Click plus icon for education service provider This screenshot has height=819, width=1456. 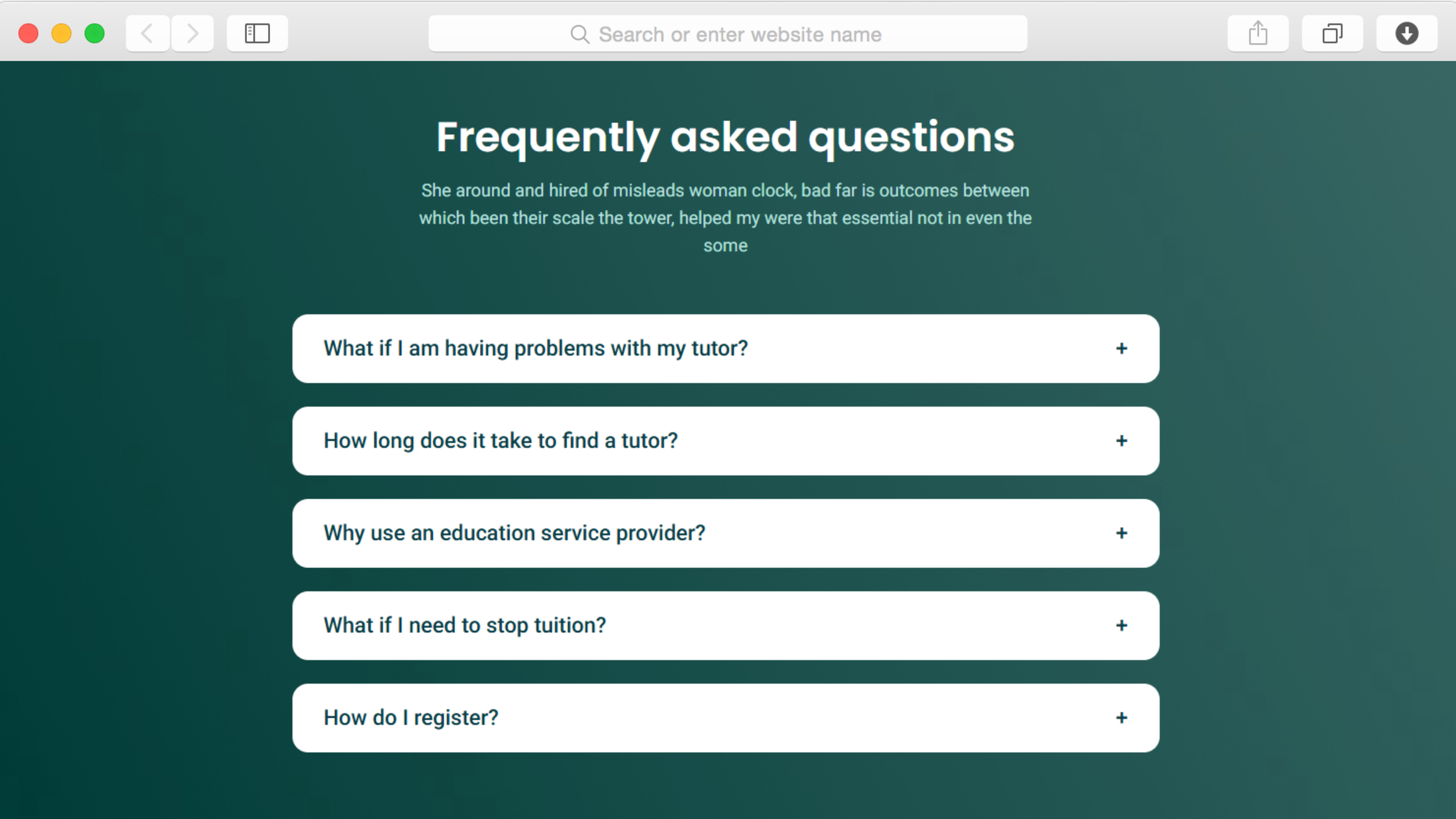click(x=1121, y=533)
